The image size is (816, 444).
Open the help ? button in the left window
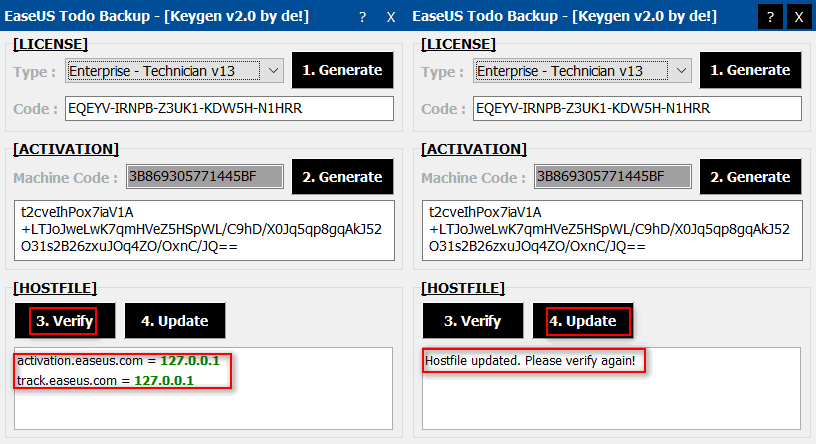point(362,17)
